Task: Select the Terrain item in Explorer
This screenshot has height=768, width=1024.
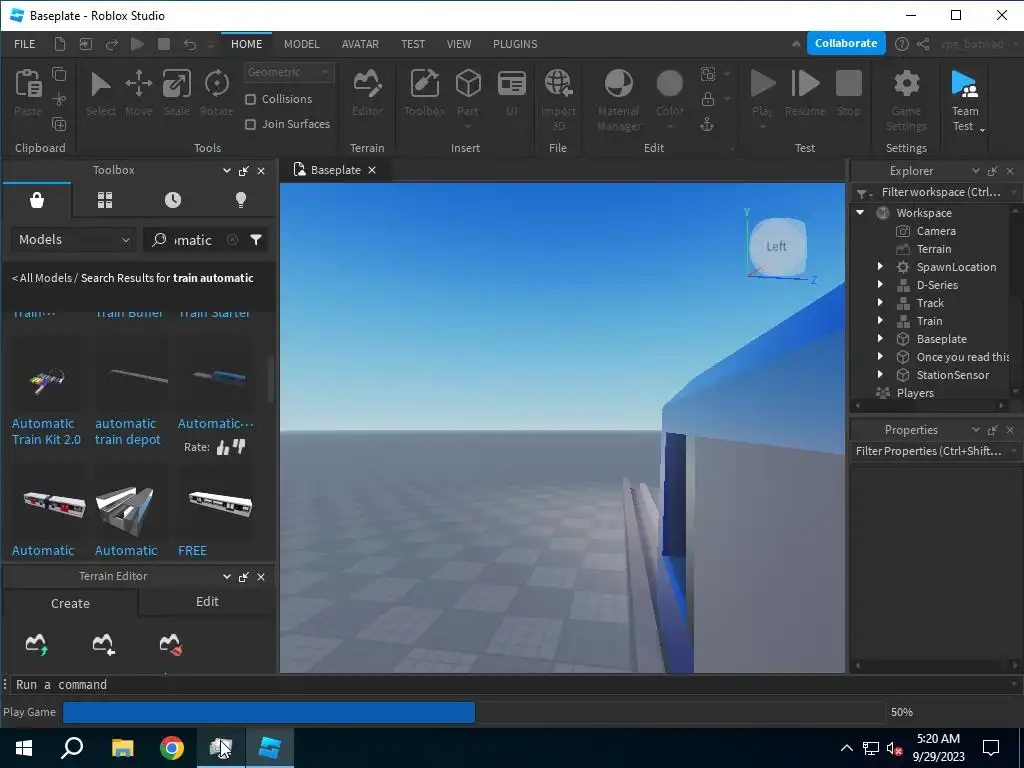Action: [933, 249]
